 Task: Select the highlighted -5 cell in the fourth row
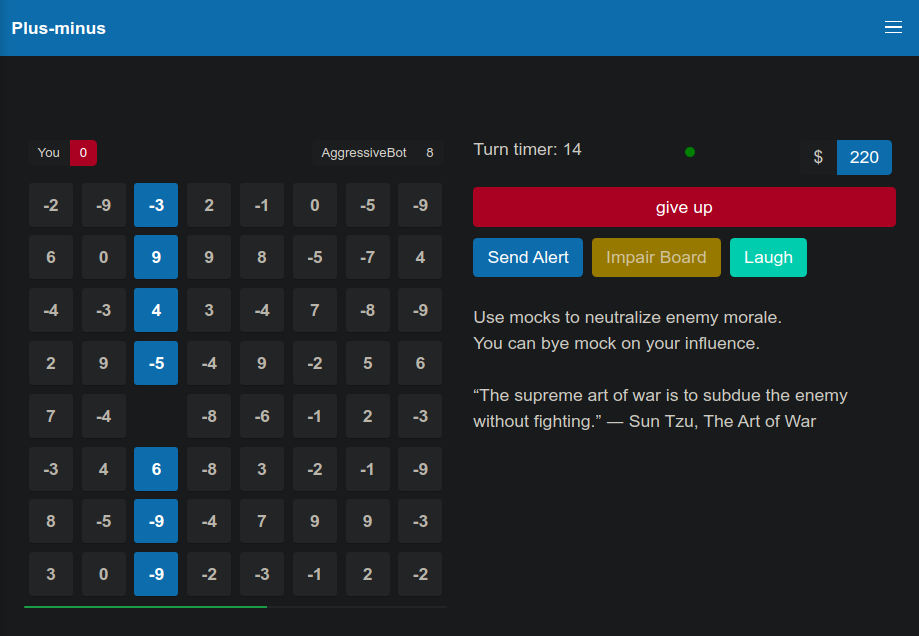tap(156, 362)
